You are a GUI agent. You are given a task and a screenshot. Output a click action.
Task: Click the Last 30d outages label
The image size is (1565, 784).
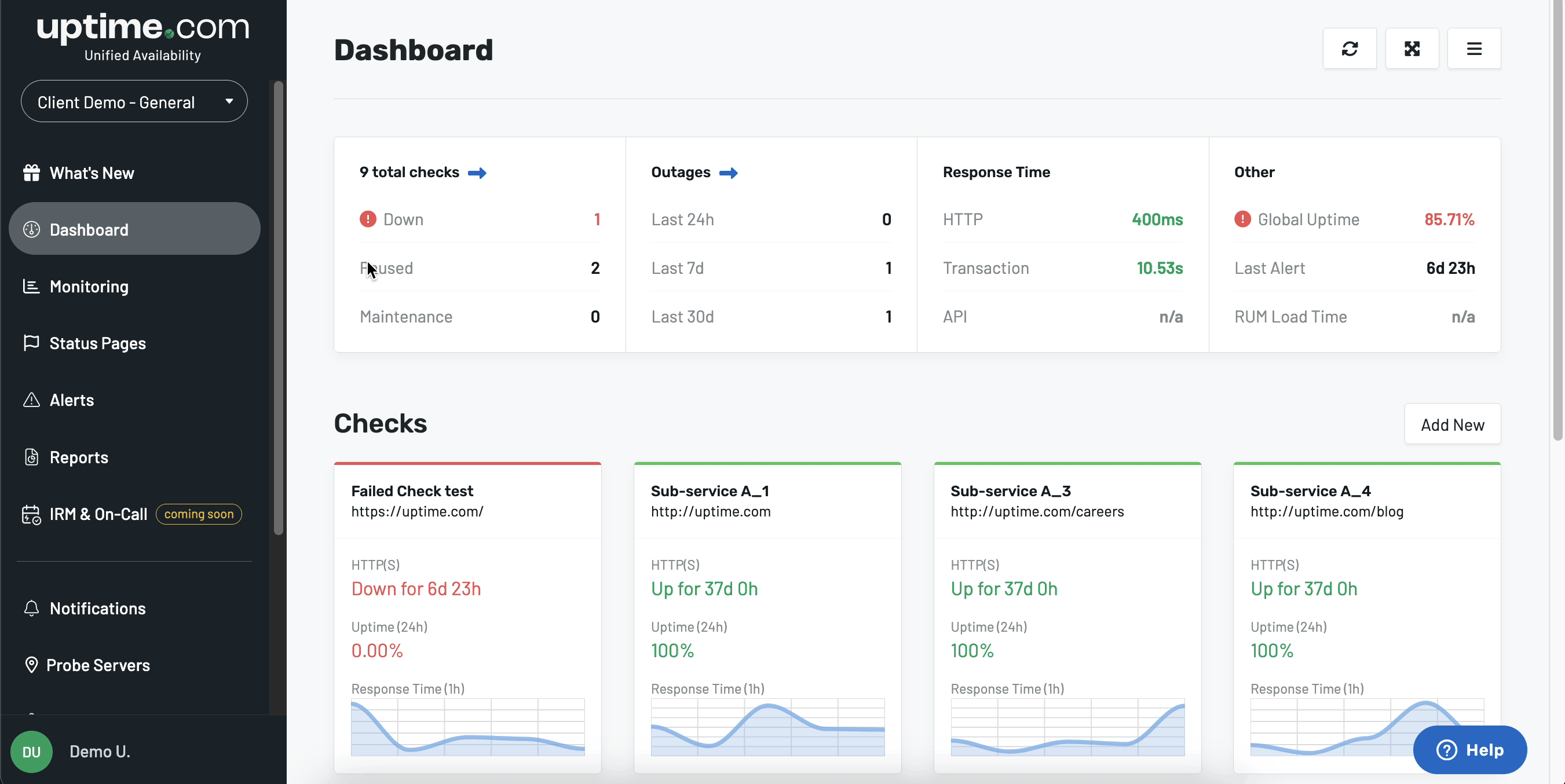click(682, 316)
